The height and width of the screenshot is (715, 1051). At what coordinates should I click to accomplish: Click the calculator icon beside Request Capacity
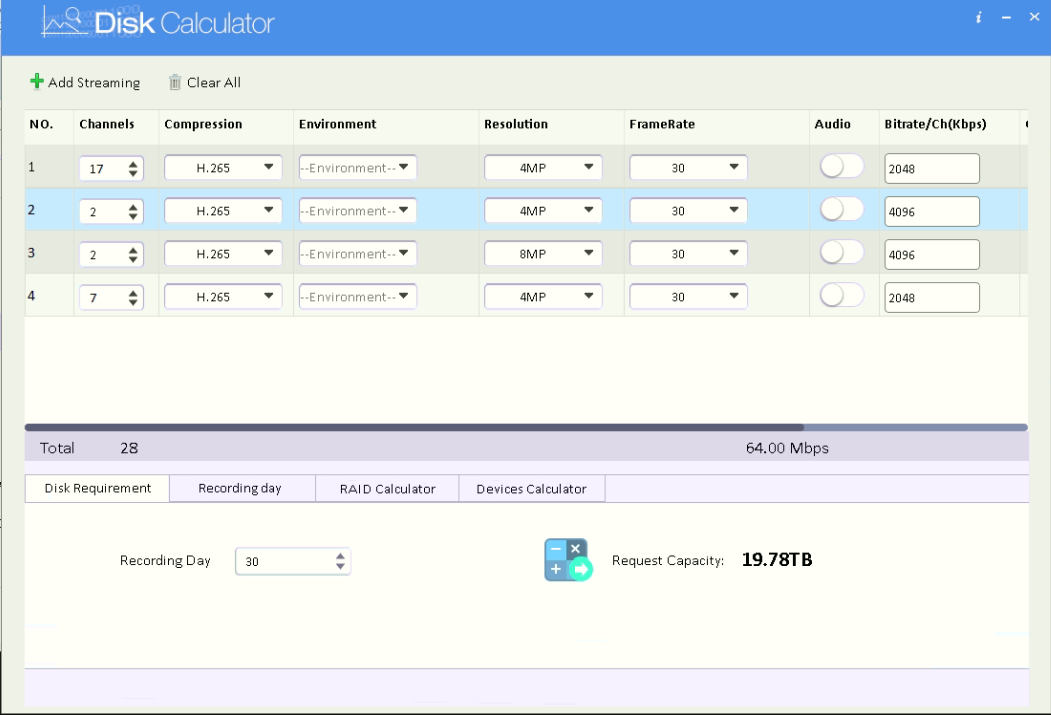568,560
